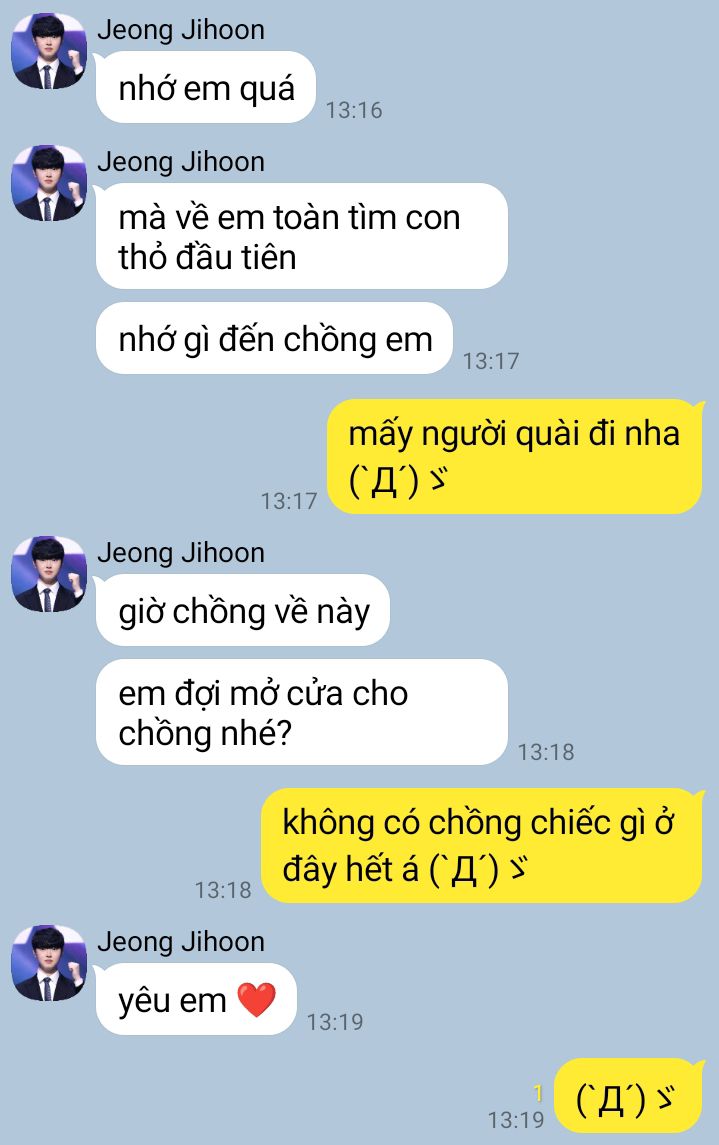Tap yellow 'mấy người quài đi nha' bubble
719x1145 pixels.
pyautogui.click(x=515, y=456)
